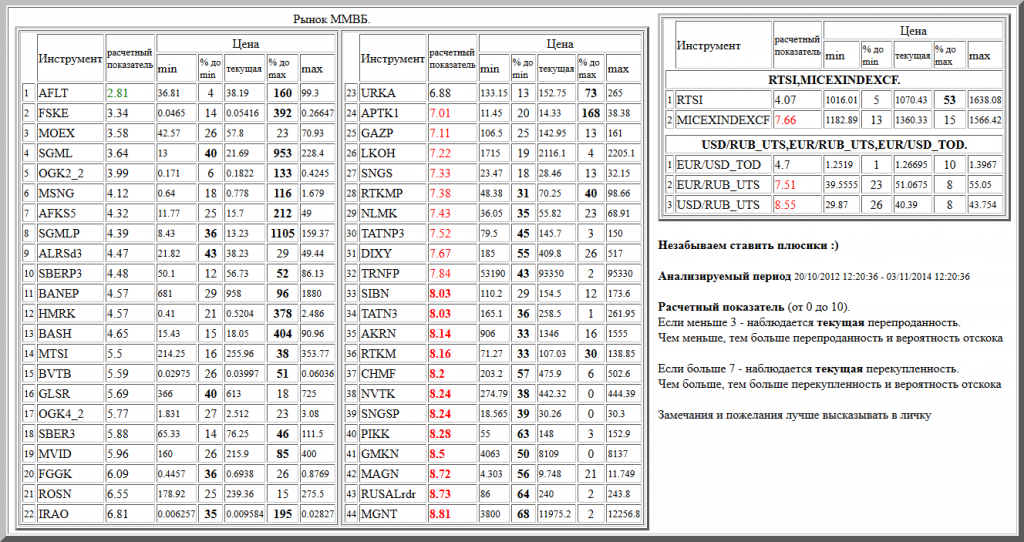The height and width of the screenshot is (542, 1024).
Task: Click the 'Анализируемый период' date range text
Action: coord(815,277)
